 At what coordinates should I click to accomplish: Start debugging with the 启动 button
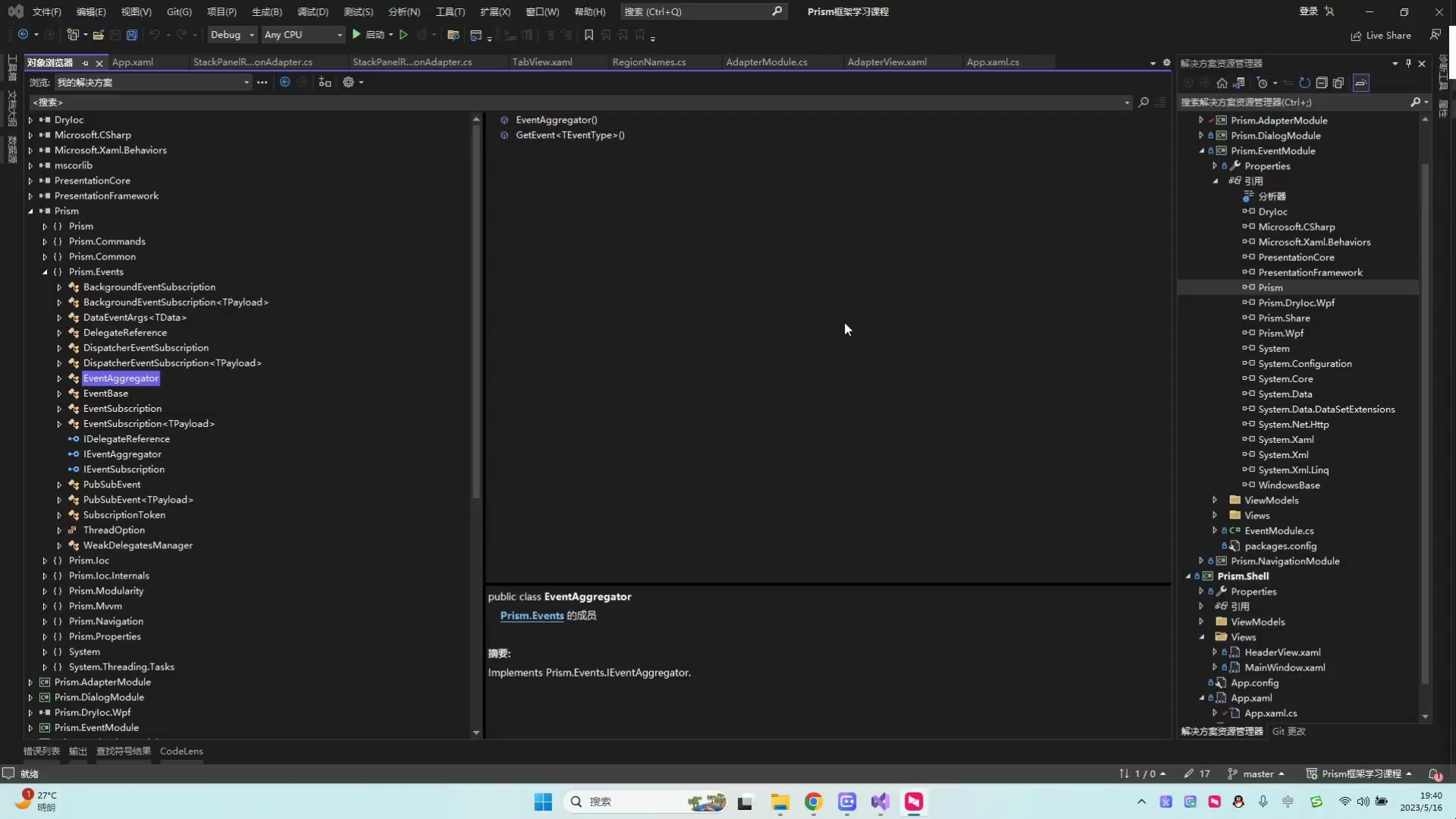click(x=371, y=35)
